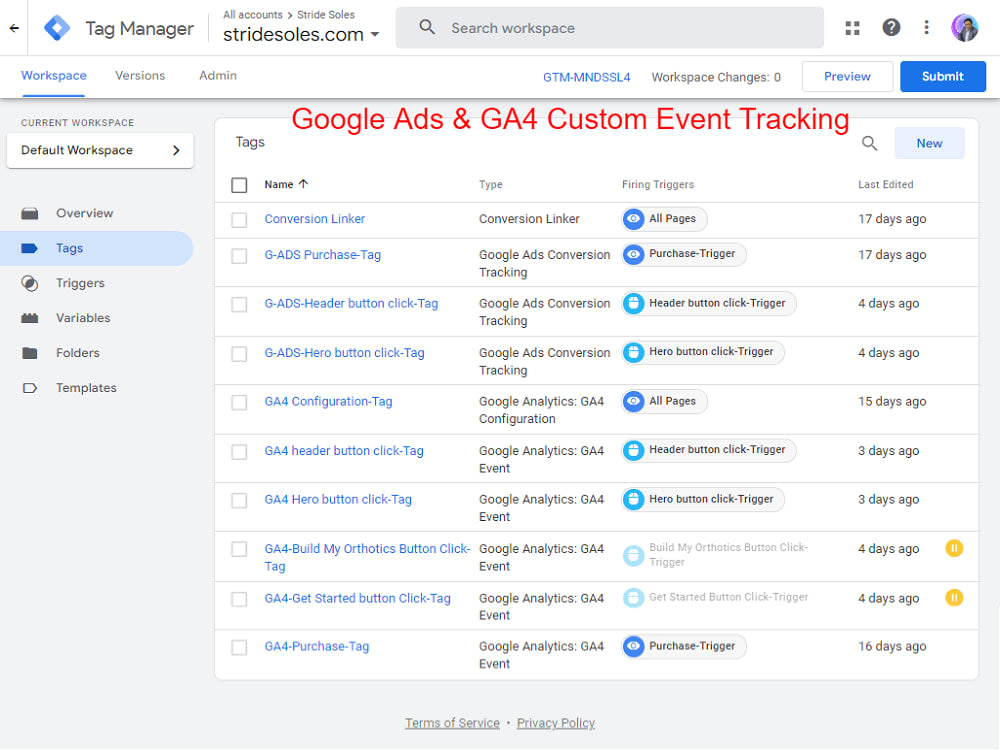Click Hero button click-Trigger on G-ADS-Hero row

coord(703,352)
